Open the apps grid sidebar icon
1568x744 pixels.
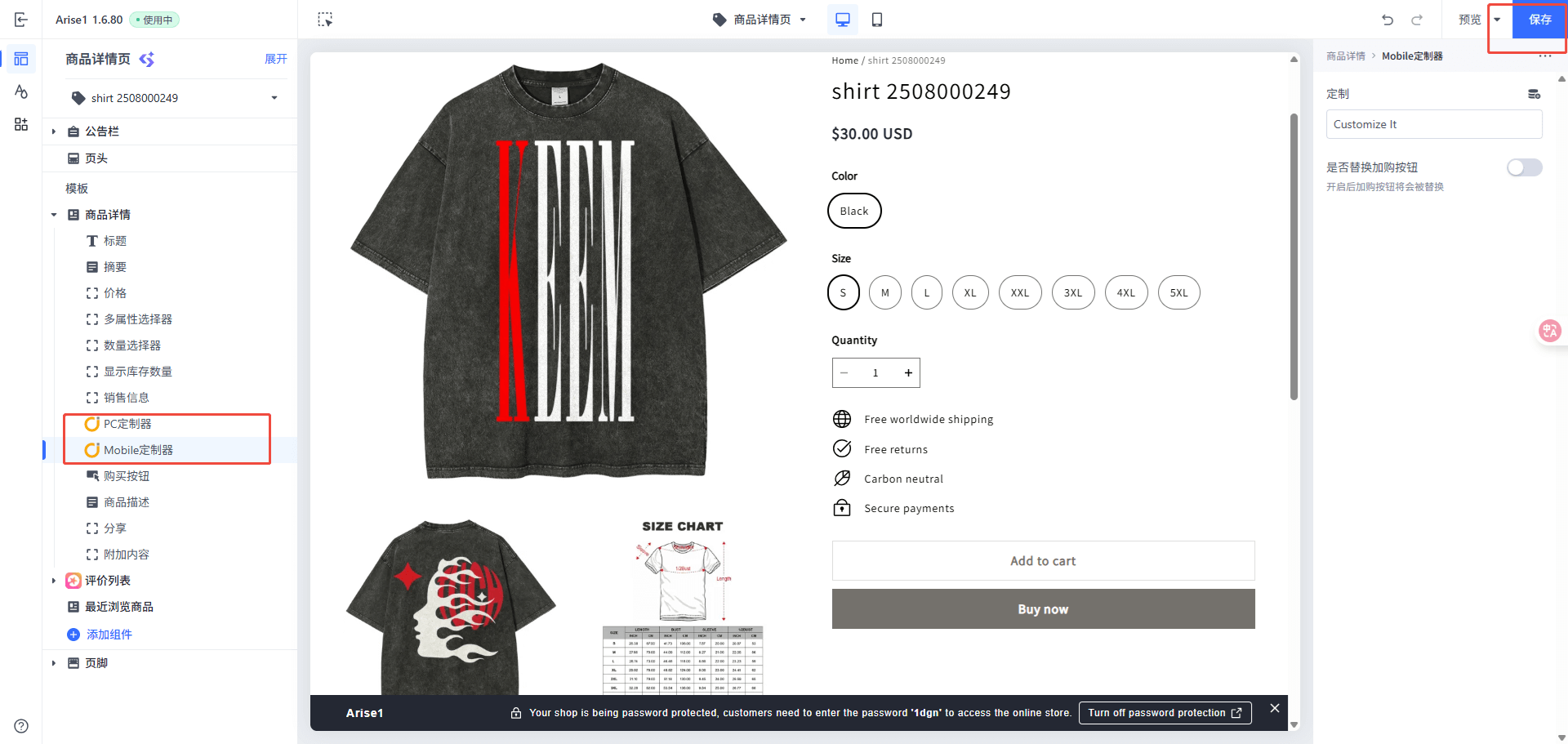click(x=21, y=124)
